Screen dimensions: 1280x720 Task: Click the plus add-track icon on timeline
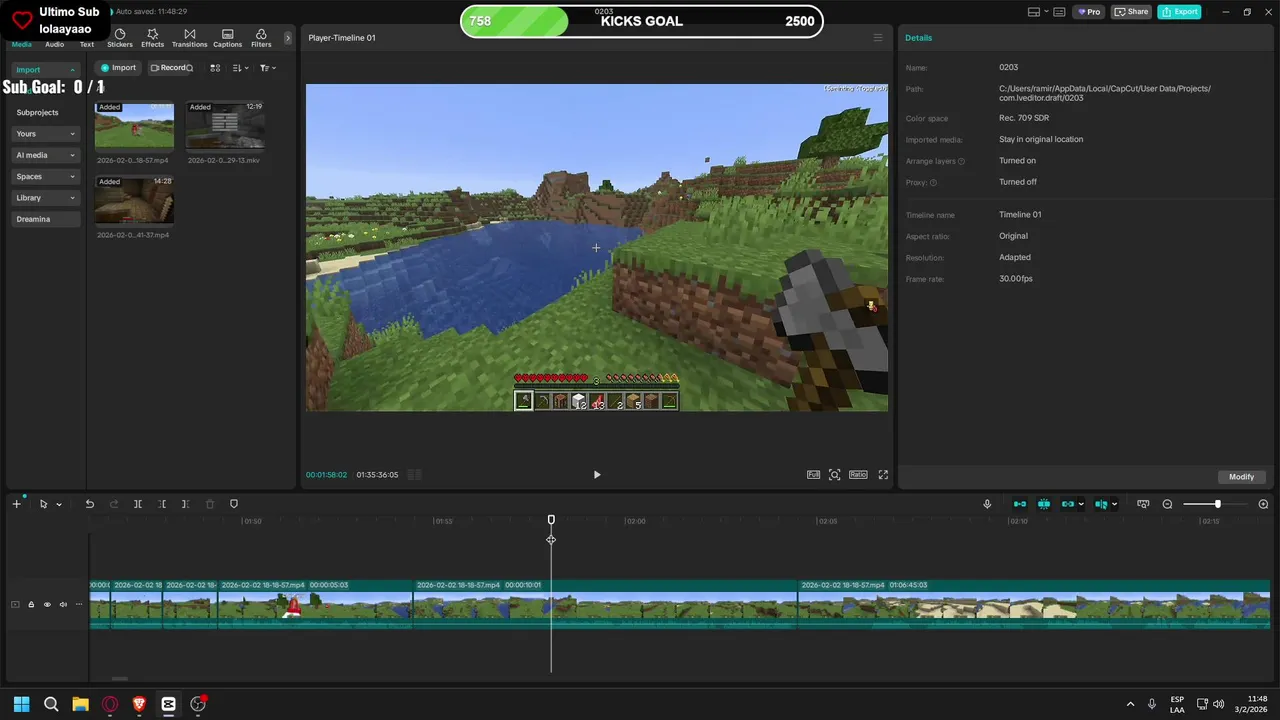tap(16, 504)
